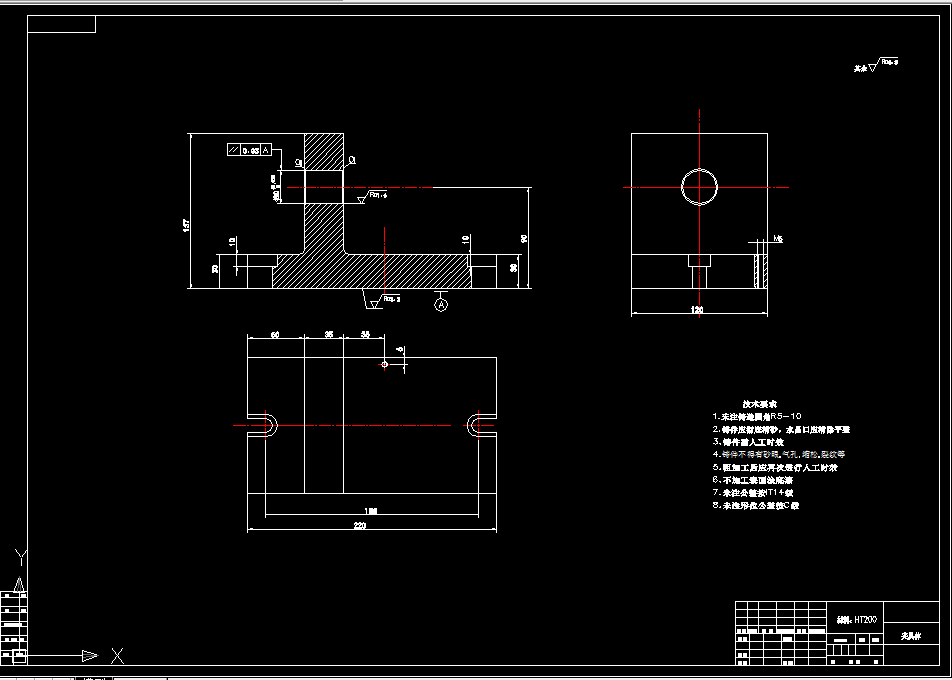This screenshot has height=680, width=952.
Task: Select the 90 dimension right of the section view
Action: click(524, 239)
